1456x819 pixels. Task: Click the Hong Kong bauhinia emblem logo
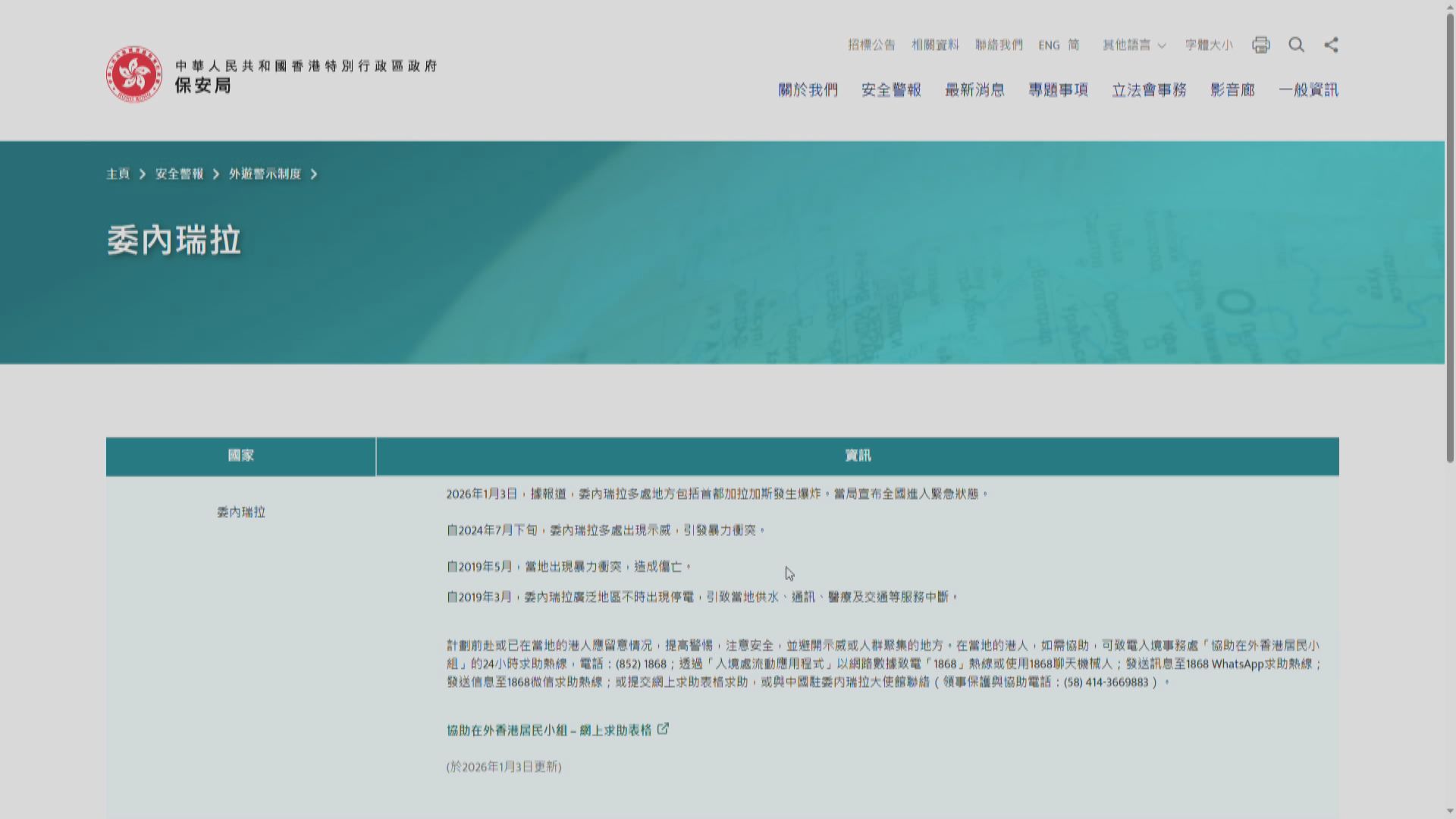point(134,74)
